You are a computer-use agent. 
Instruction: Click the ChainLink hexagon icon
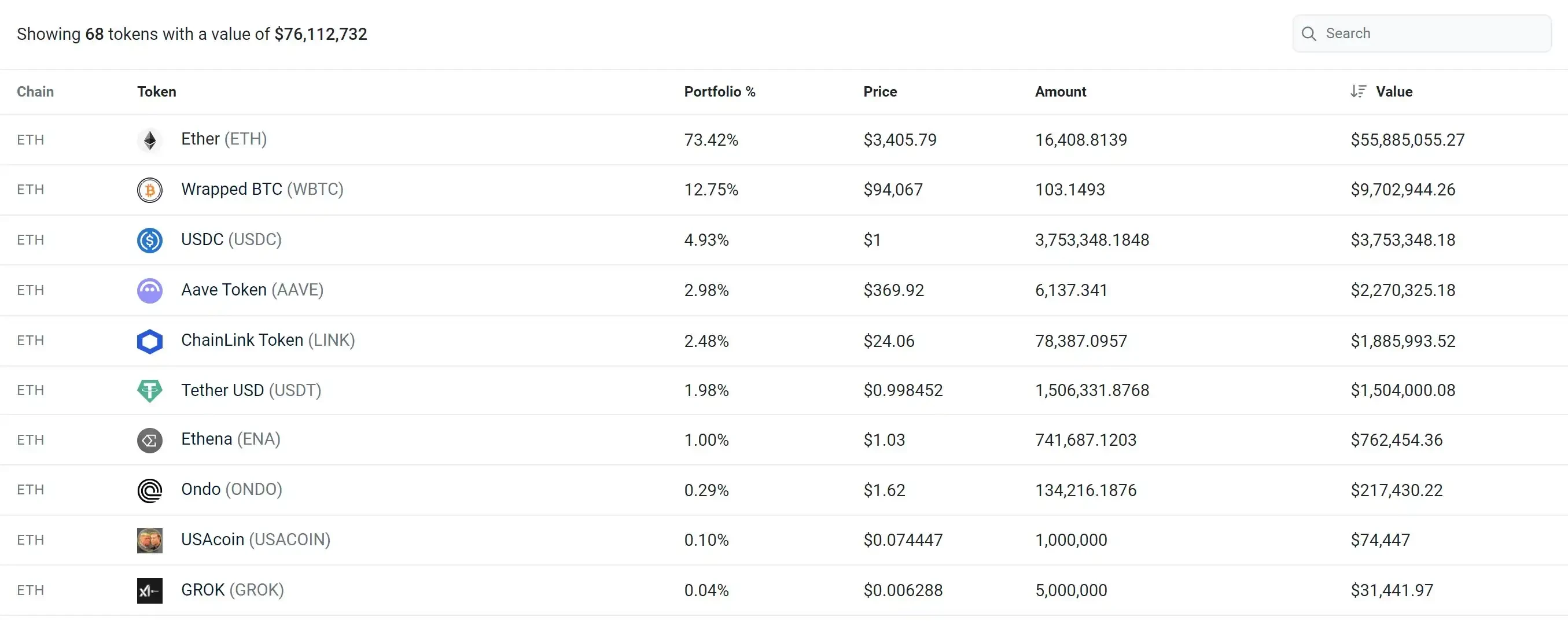pos(150,341)
